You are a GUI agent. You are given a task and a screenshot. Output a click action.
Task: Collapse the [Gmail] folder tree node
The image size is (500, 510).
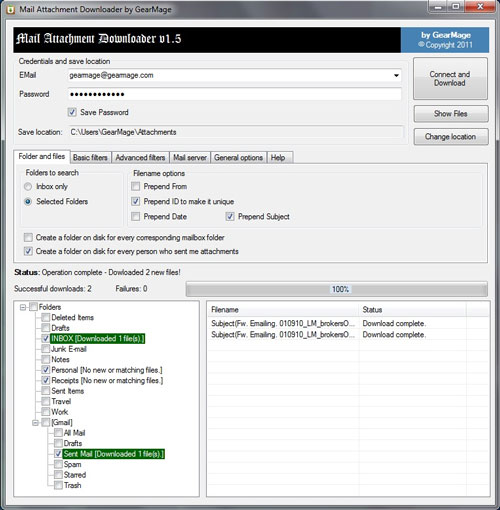pos(35,423)
